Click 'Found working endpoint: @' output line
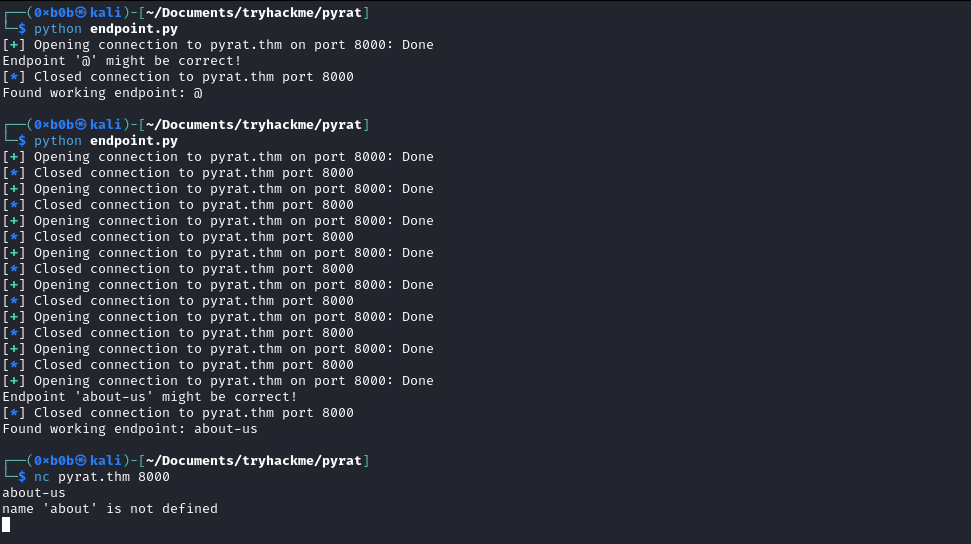Image resolution: width=971 pixels, height=544 pixels. (102, 93)
